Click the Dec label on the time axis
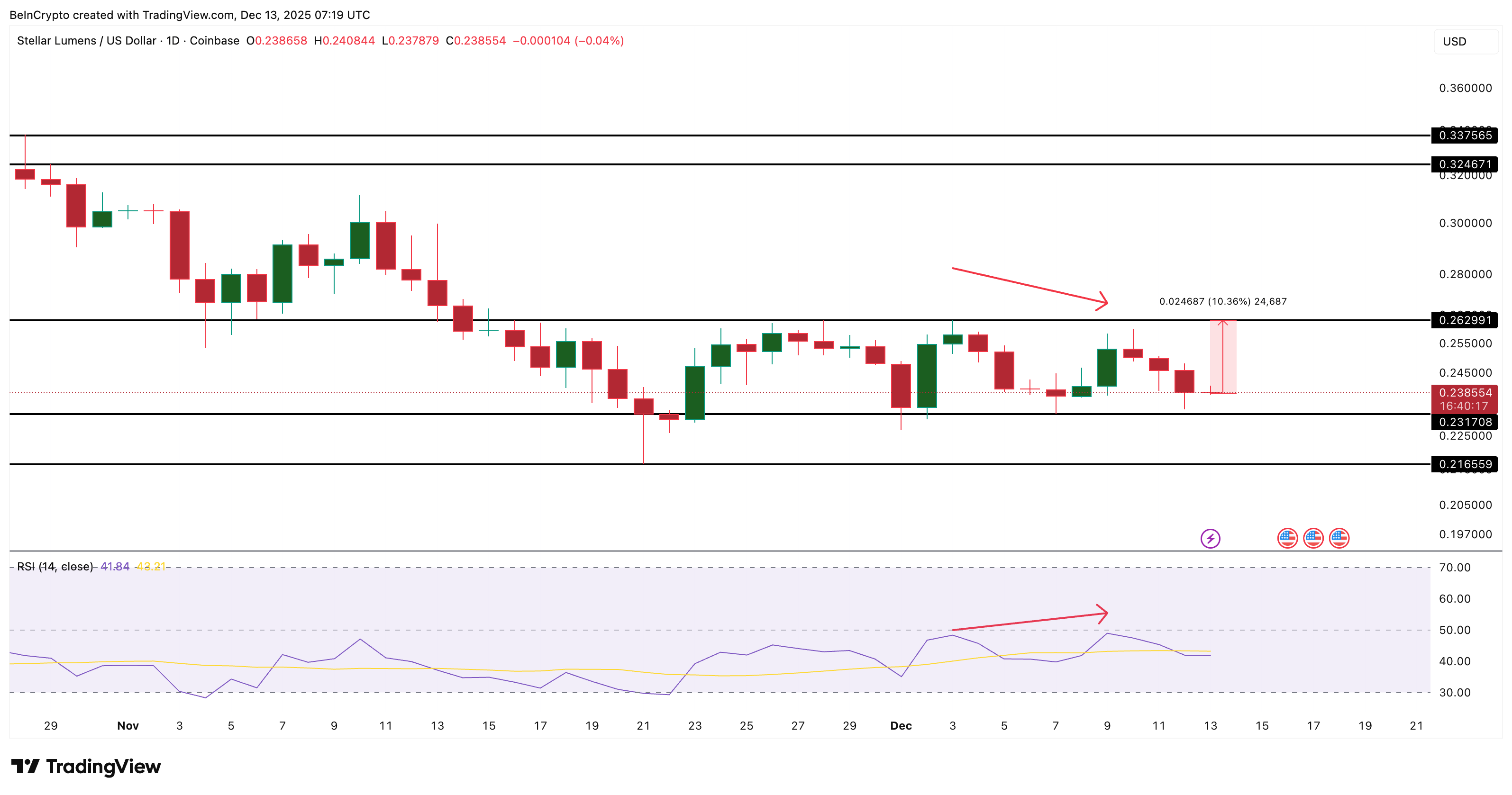1512x795 pixels. coord(902,726)
